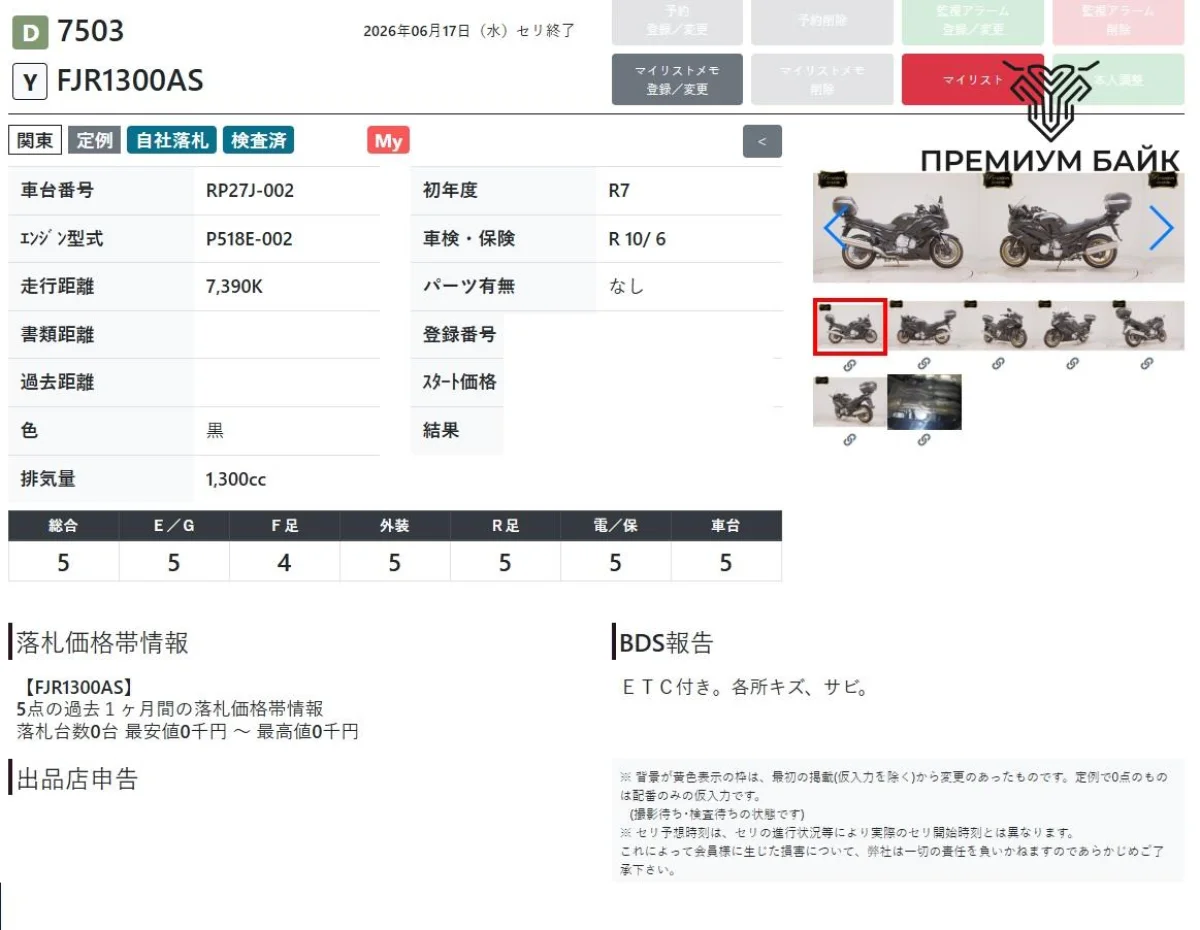Select mileage value 7,390K
This screenshot has width=1200, height=930.
pyautogui.click(x=234, y=287)
